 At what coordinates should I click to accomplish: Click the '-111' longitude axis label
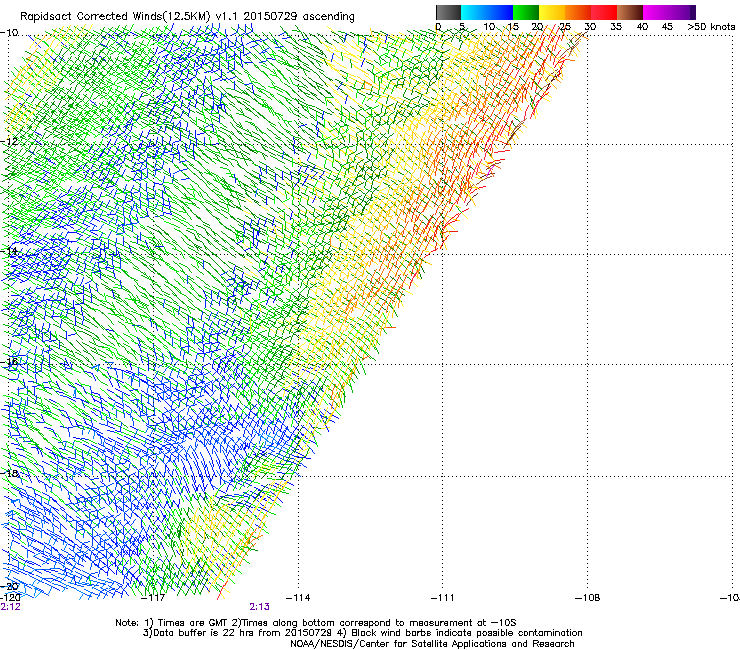coord(443,598)
